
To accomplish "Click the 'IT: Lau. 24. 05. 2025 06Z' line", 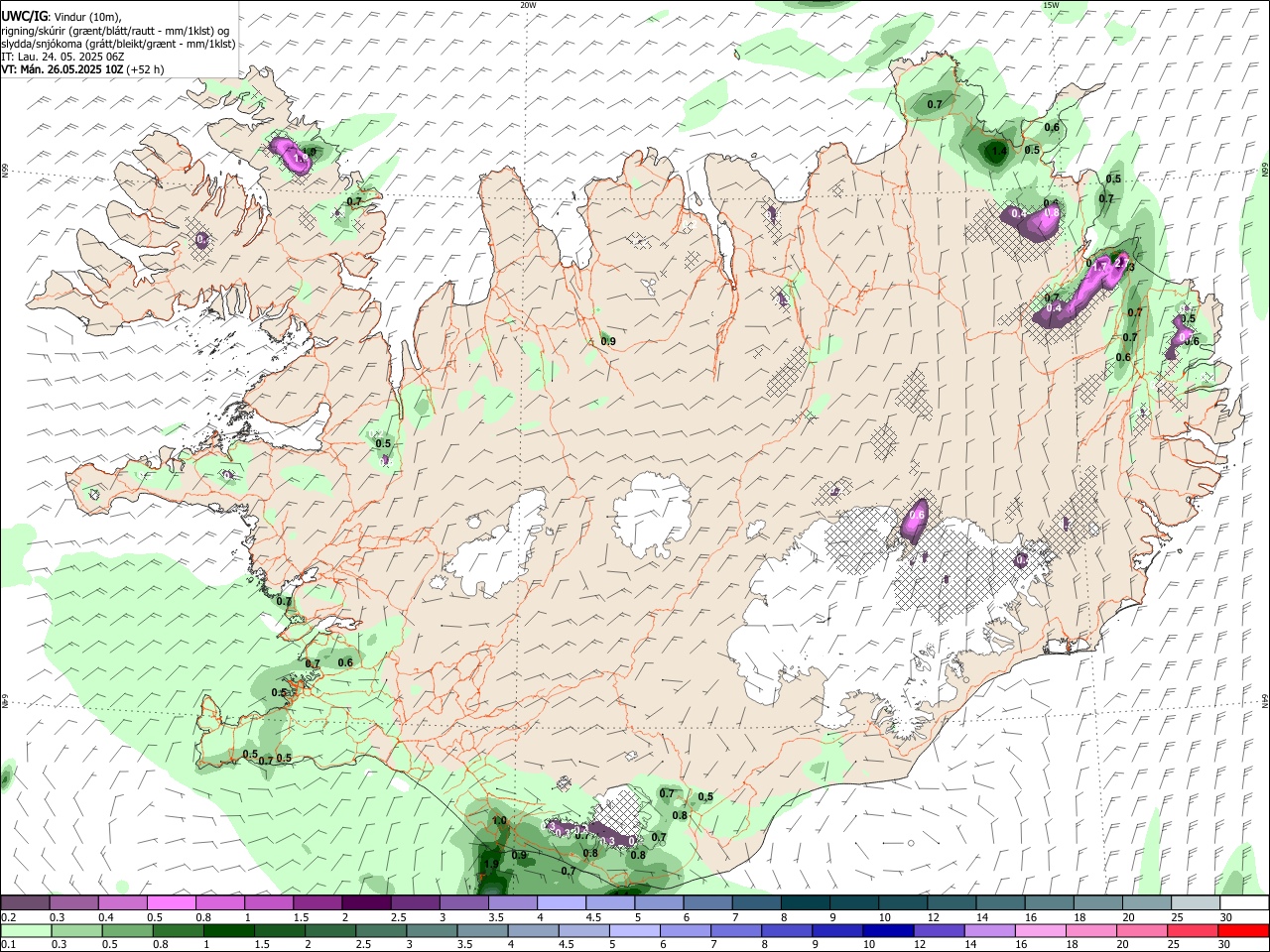I will 63,57.
